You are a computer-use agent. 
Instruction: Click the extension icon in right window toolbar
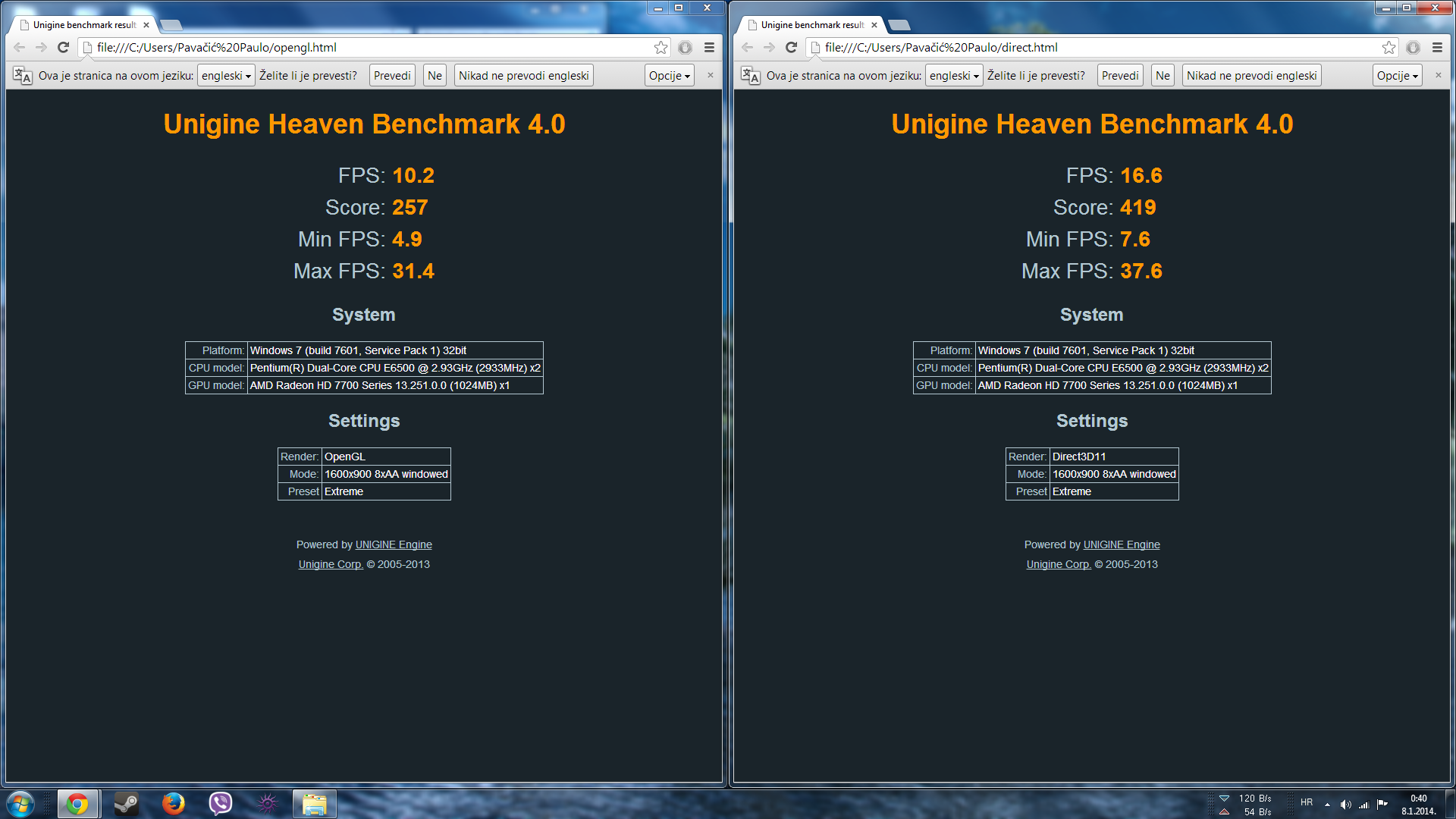pyautogui.click(x=1414, y=47)
